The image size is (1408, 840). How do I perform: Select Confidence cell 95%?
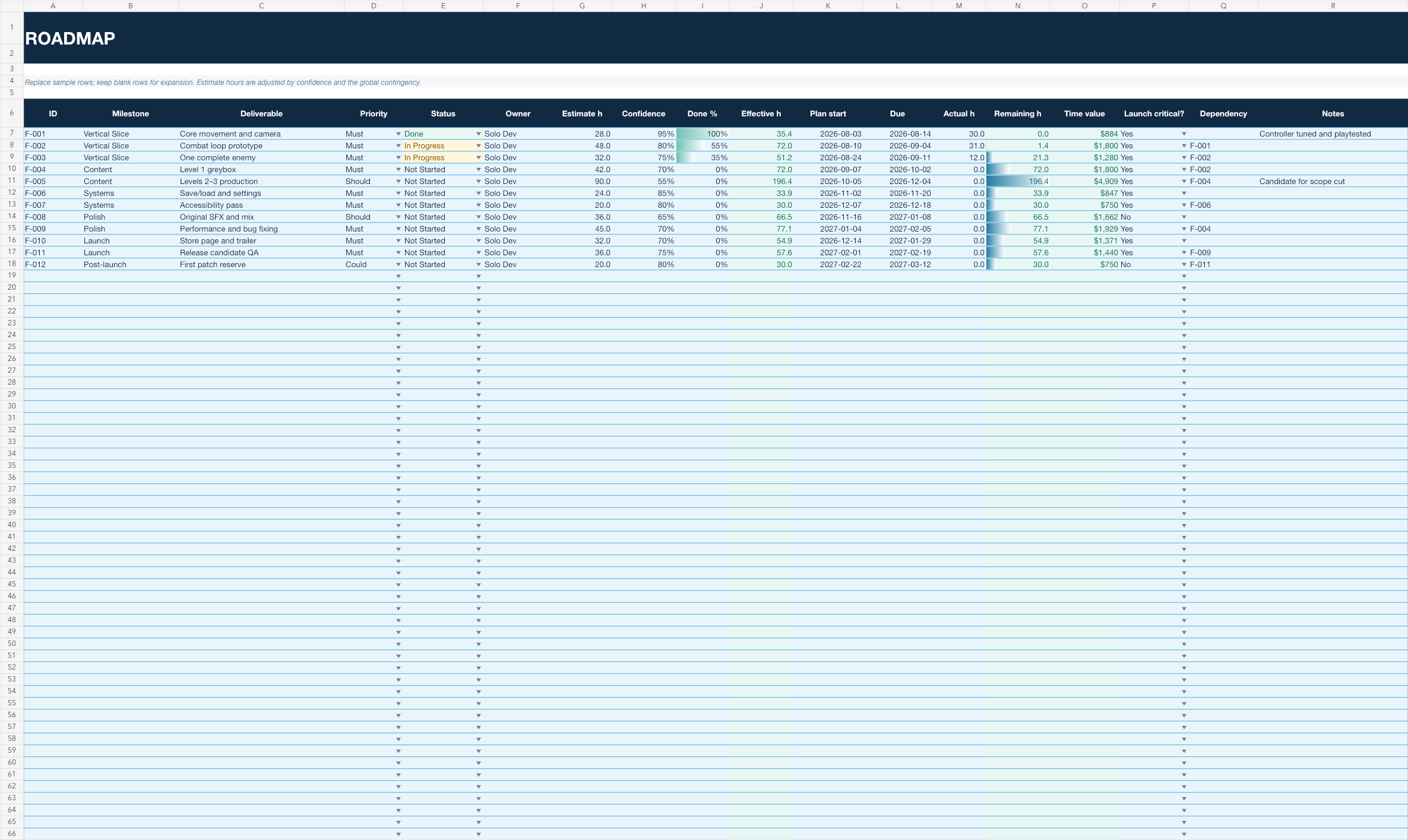[x=643, y=134]
